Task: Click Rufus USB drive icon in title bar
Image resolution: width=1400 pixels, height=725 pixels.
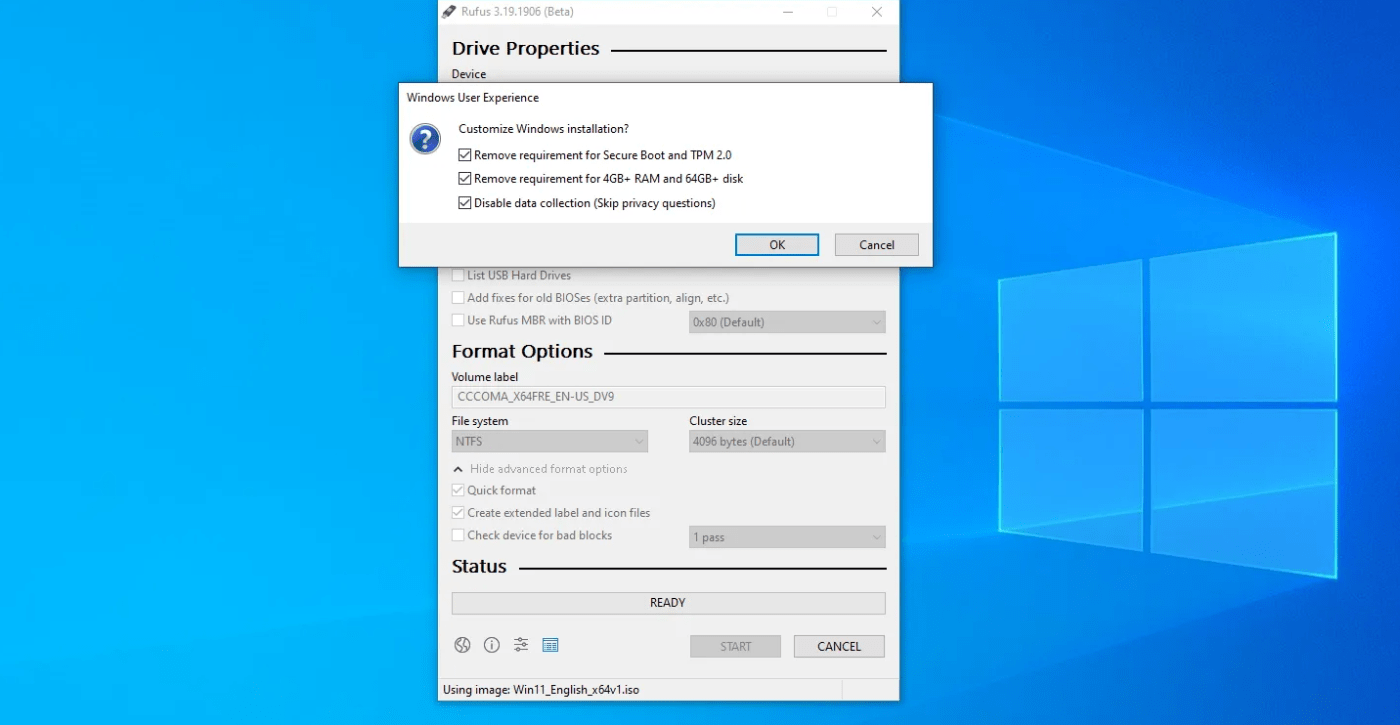Action: pos(449,12)
